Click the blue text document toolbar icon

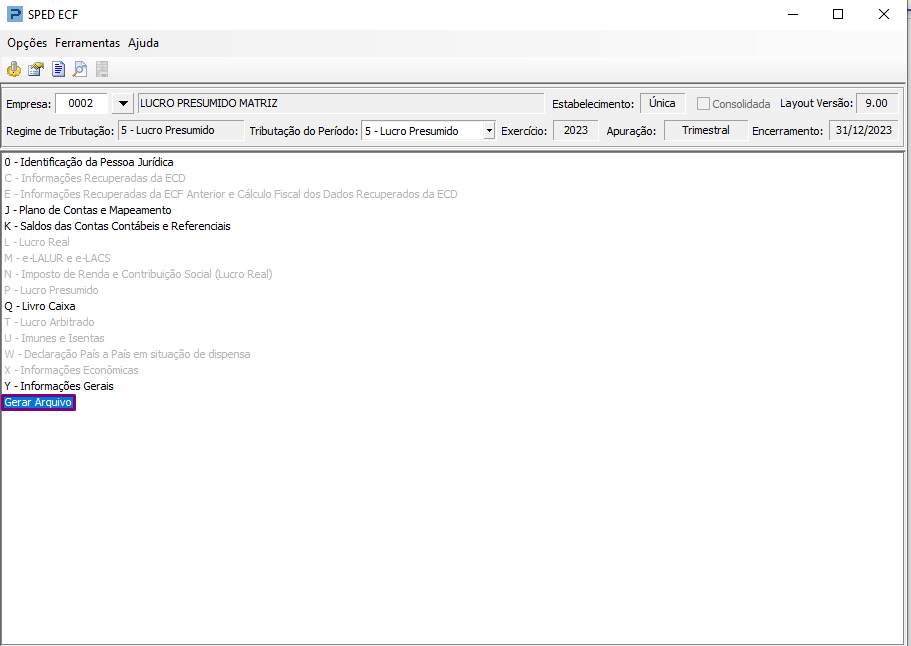[58, 70]
